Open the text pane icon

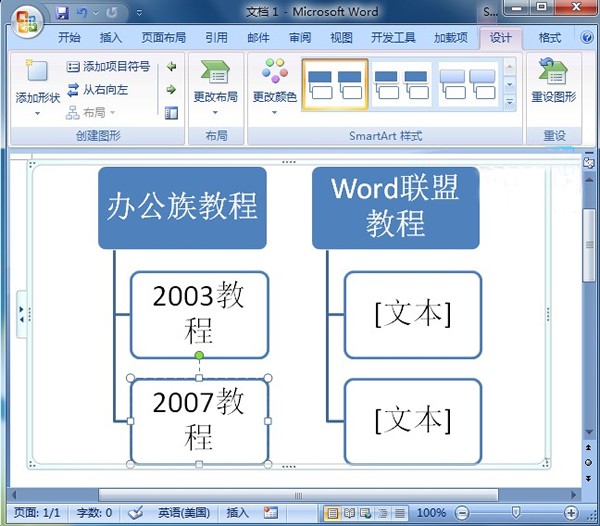coord(171,113)
